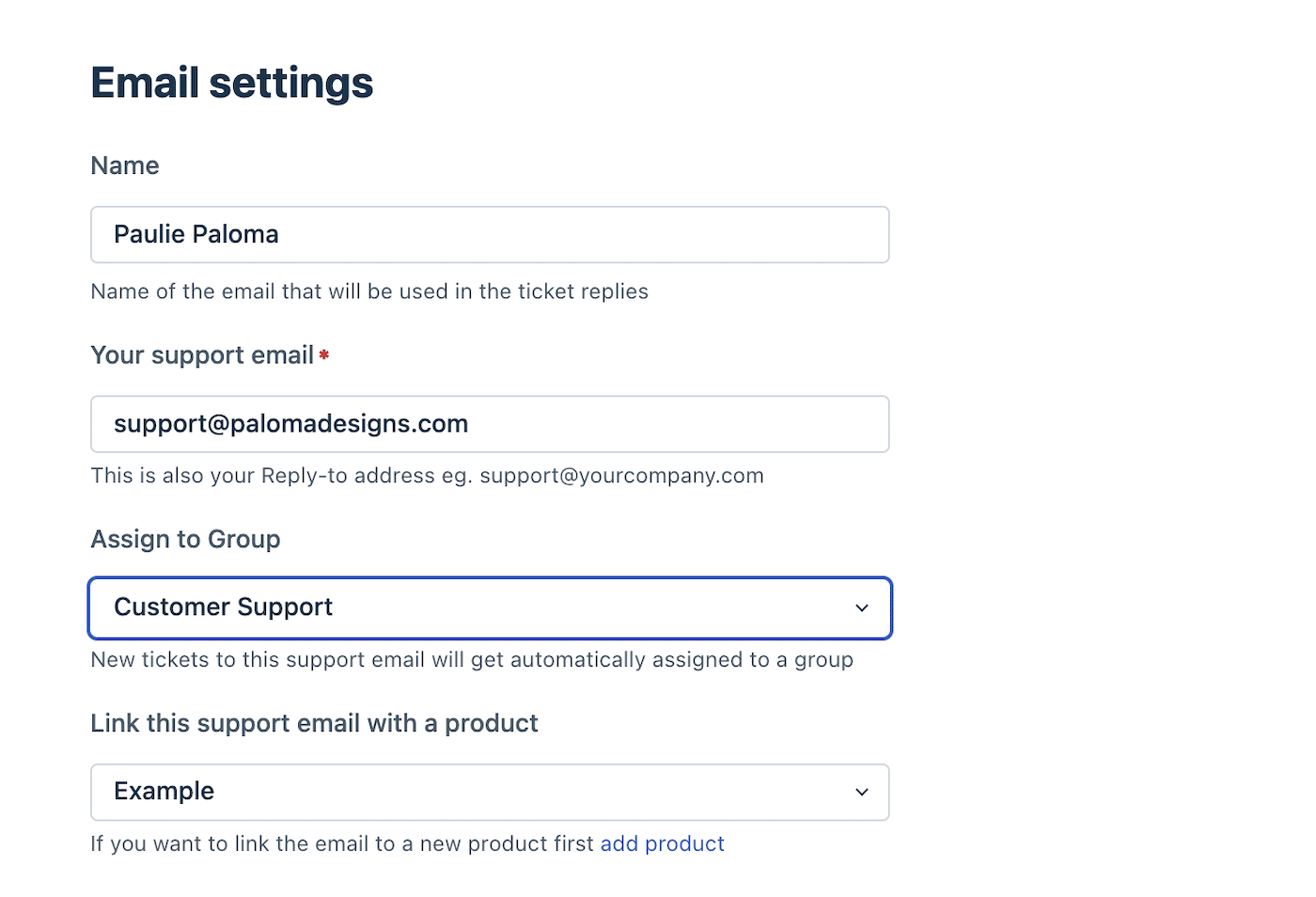Viewport: 1316px width, 897px height.
Task: Click the add product link
Action: [x=662, y=843]
